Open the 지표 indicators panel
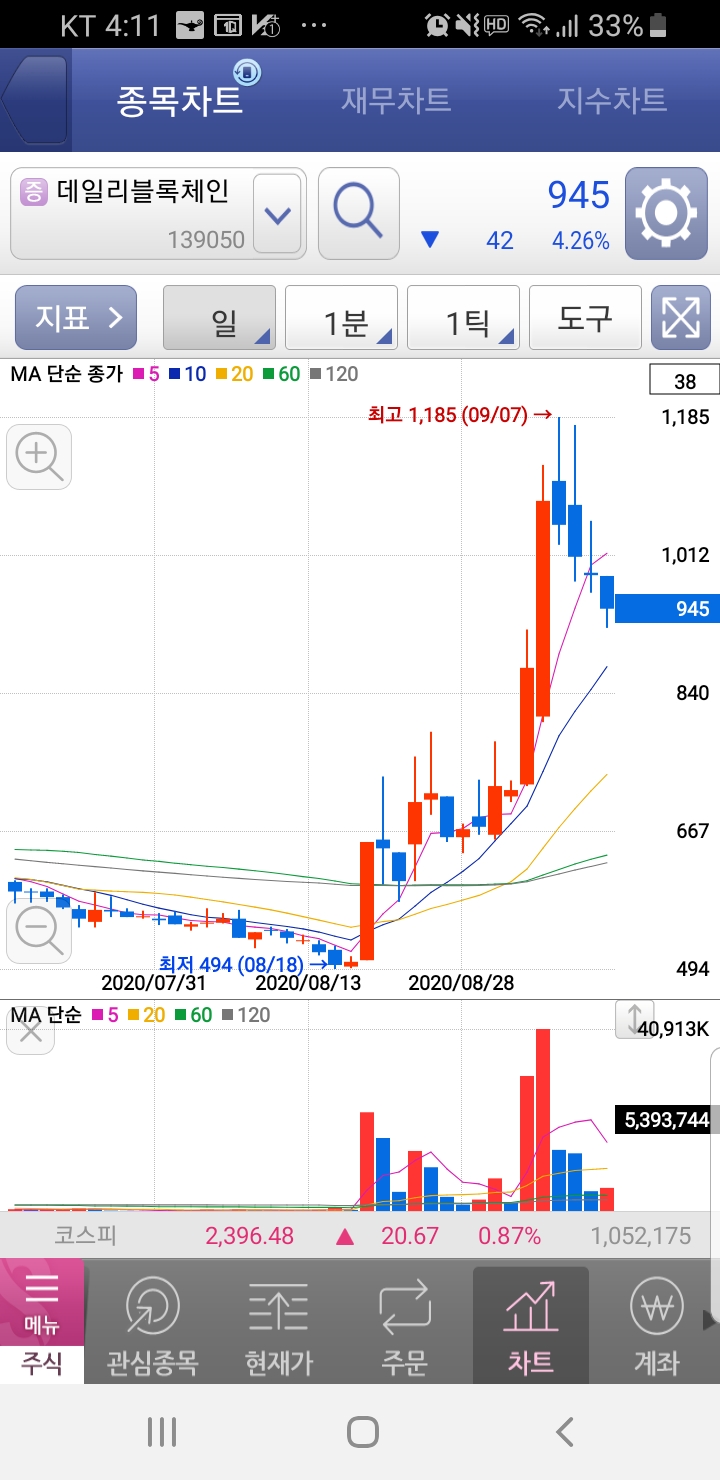The width and height of the screenshot is (720, 1480). tap(75, 318)
